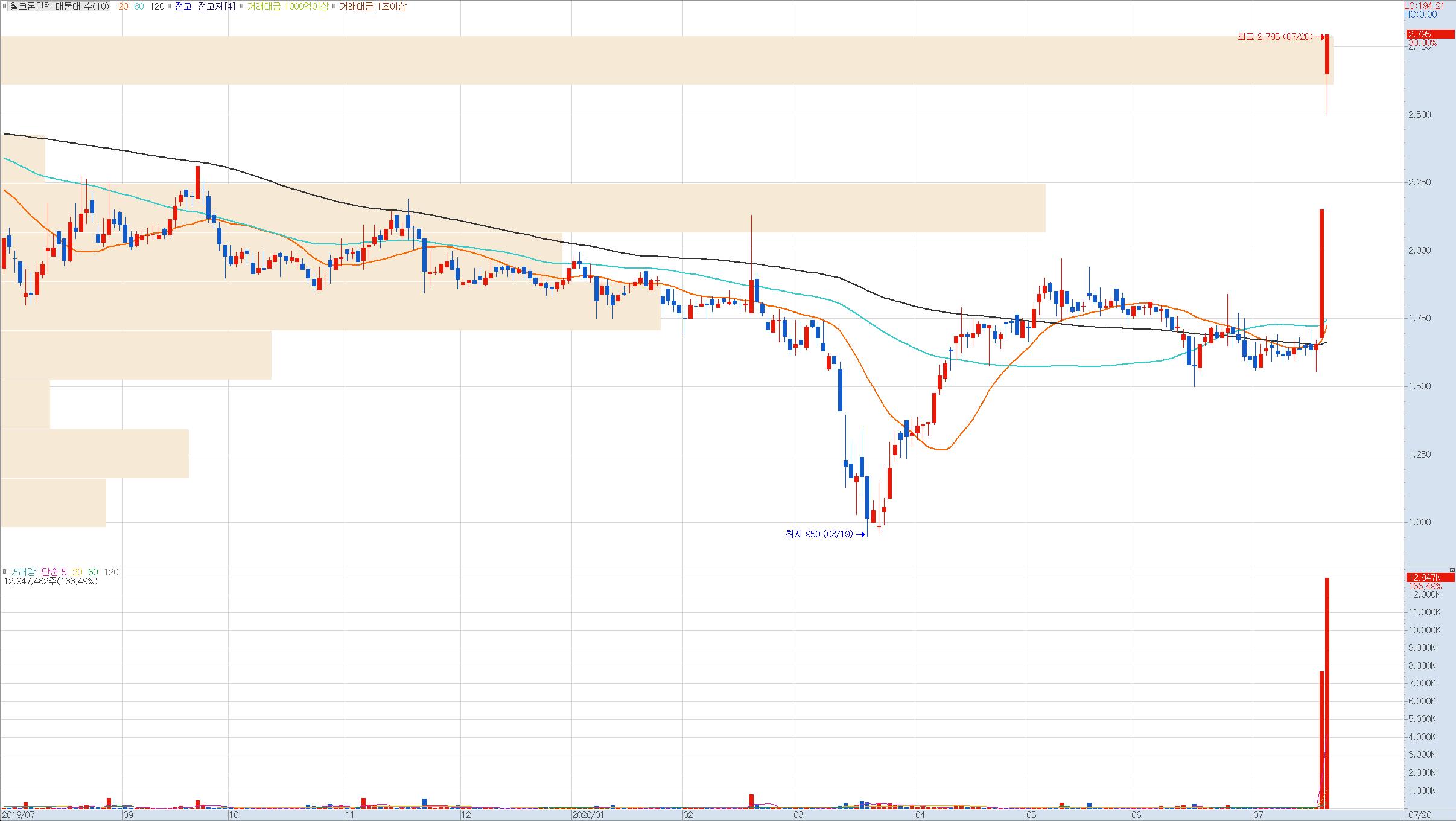Click the 전고저[4] indicator label
This screenshot has width=1456, height=821.
pyautogui.click(x=217, y=7)
